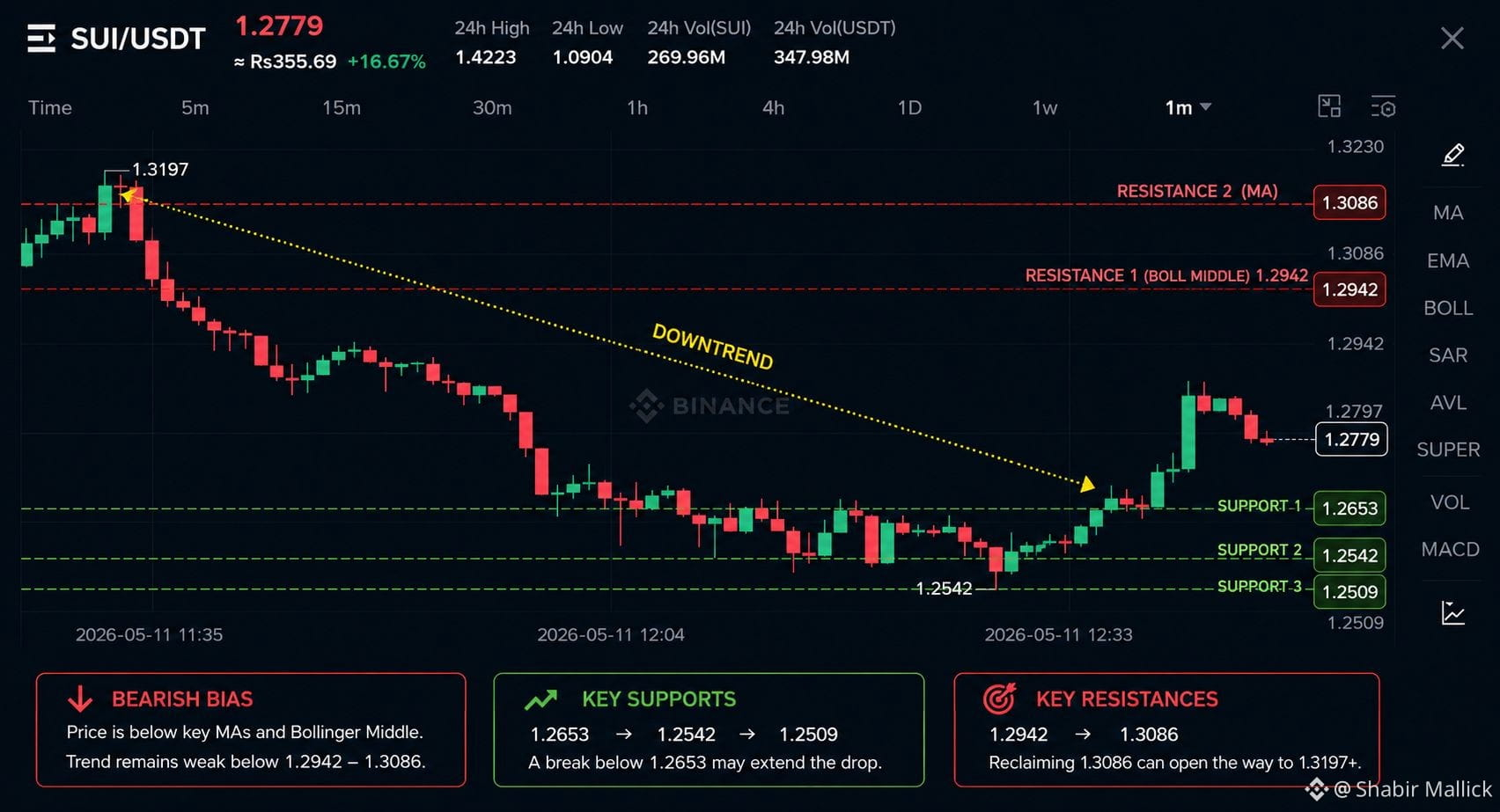Screen dimensions: 1500x812
Task: Close the chart with the X button
Action: click(x=1452, y=38)
